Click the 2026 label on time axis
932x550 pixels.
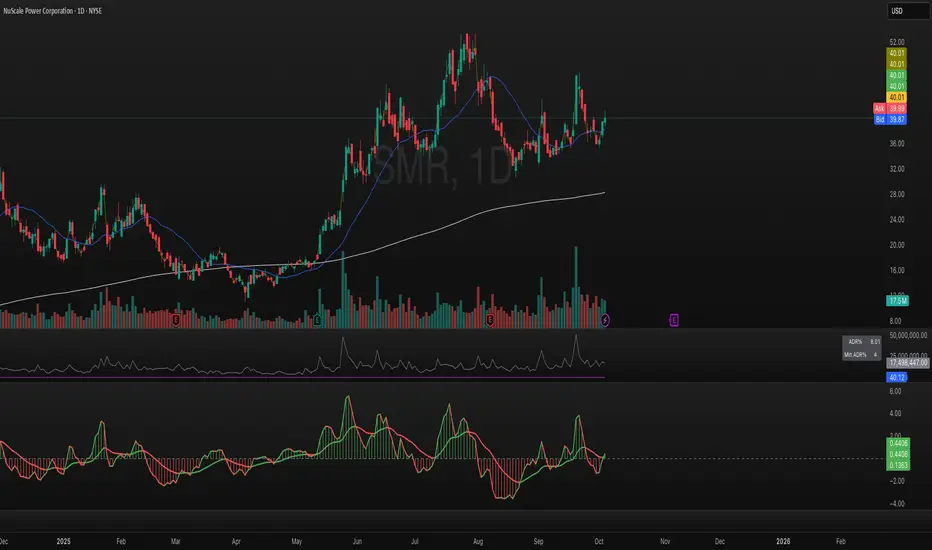coord(783,541)
